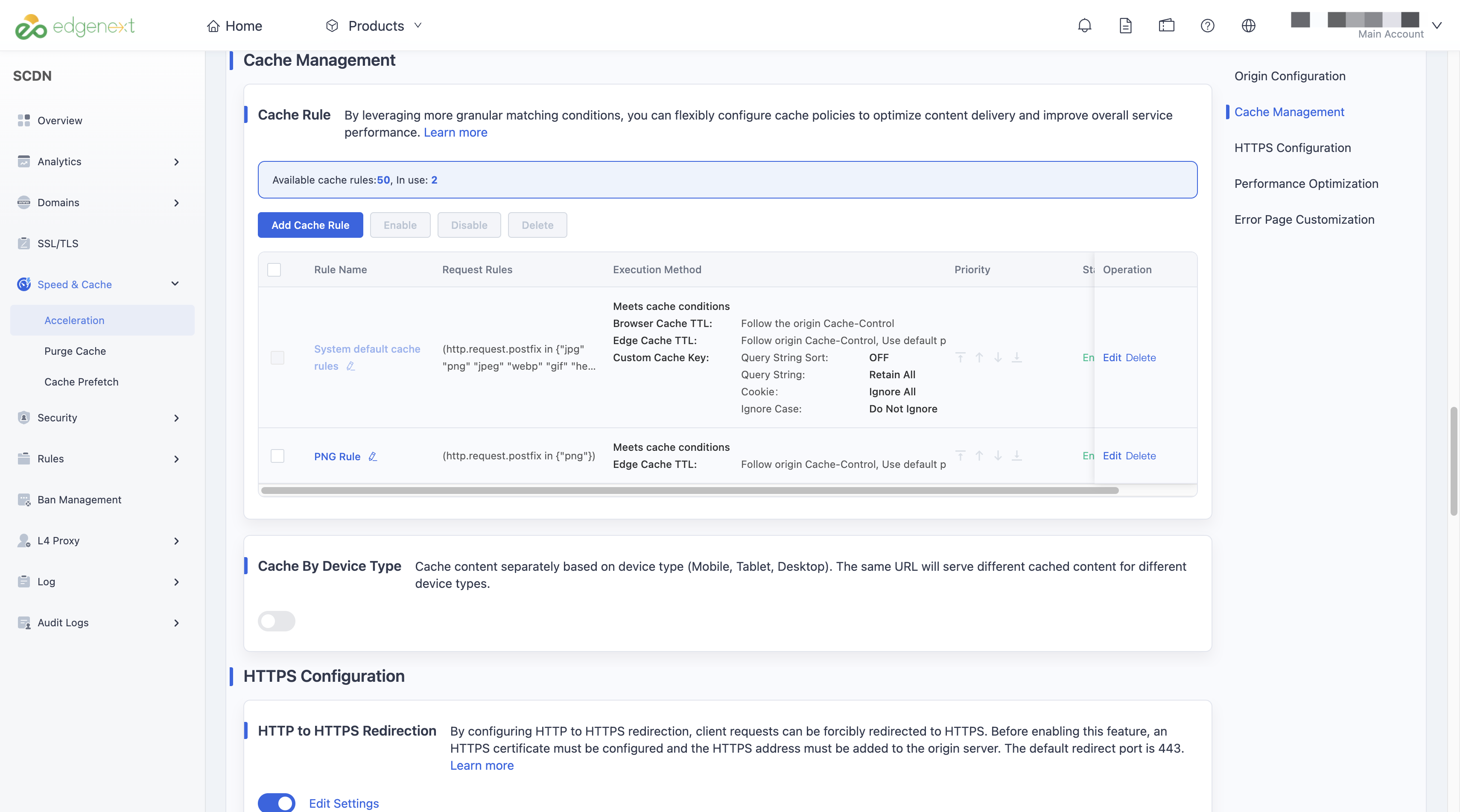Open Purge Cache in the sidebar
1460x812 pixels.
pyautogui.click(x=75, y=351)
